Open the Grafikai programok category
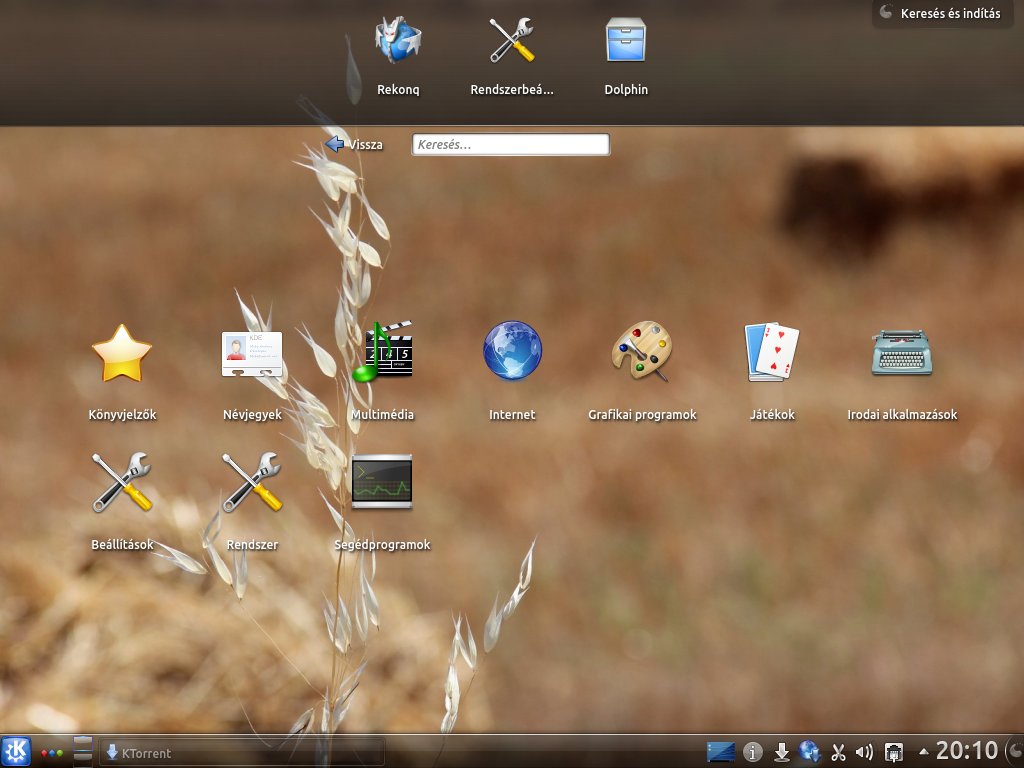This screenshot has width=1024, height=768. click(642, 372)
